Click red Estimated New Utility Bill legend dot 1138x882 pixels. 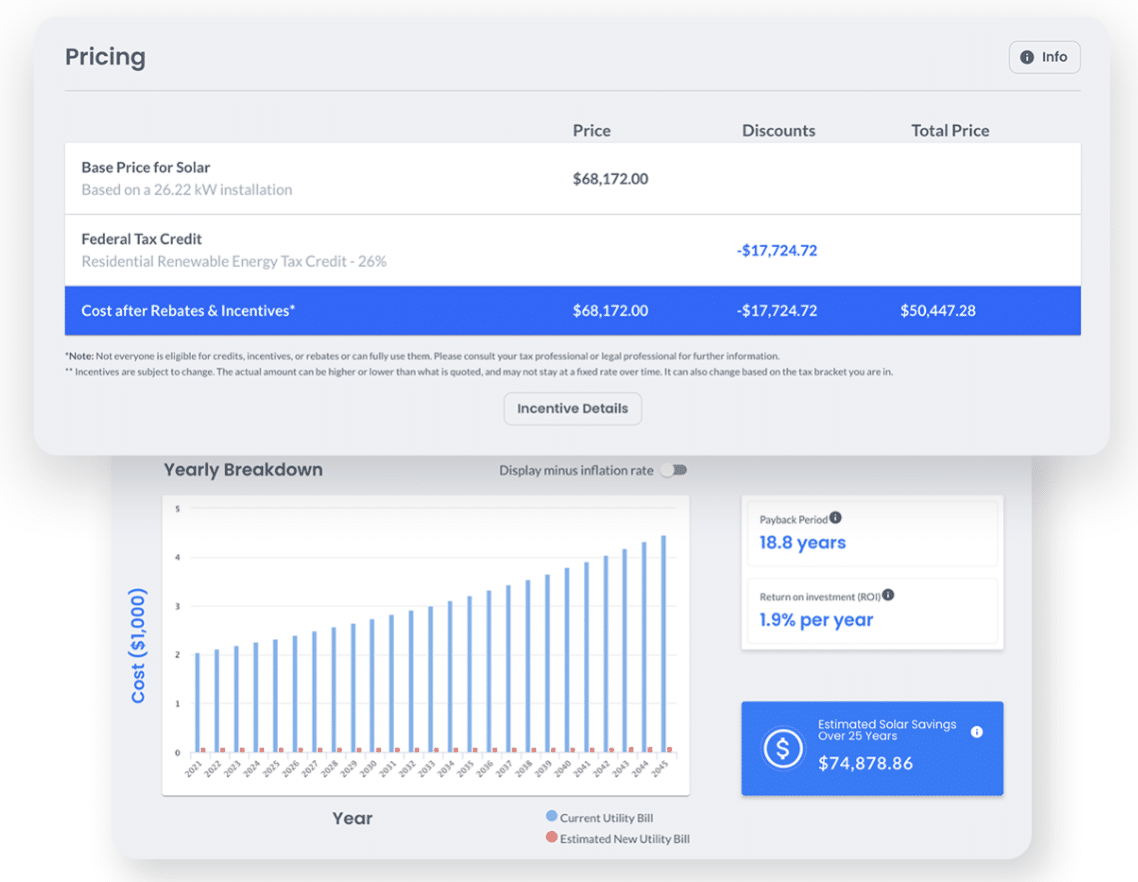(x=551, y=838)
